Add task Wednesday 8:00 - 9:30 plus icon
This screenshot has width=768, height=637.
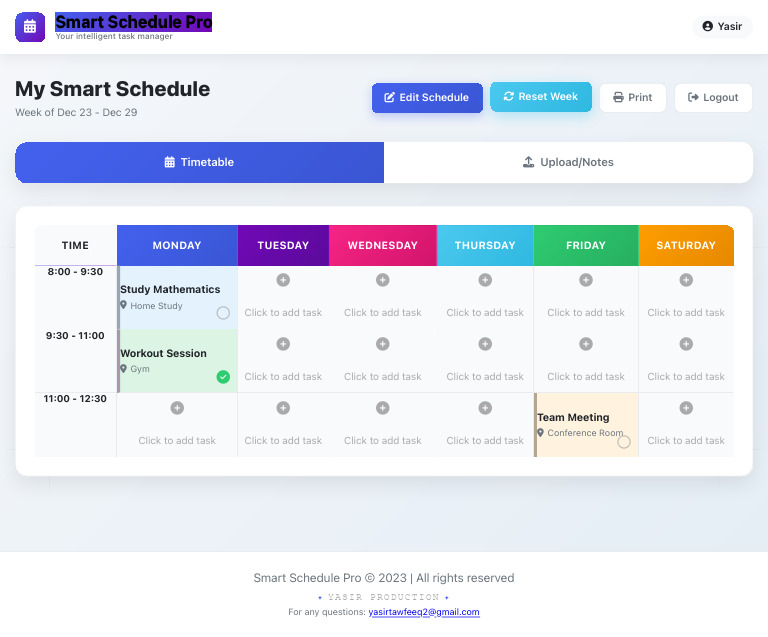[x=383, y=280]
